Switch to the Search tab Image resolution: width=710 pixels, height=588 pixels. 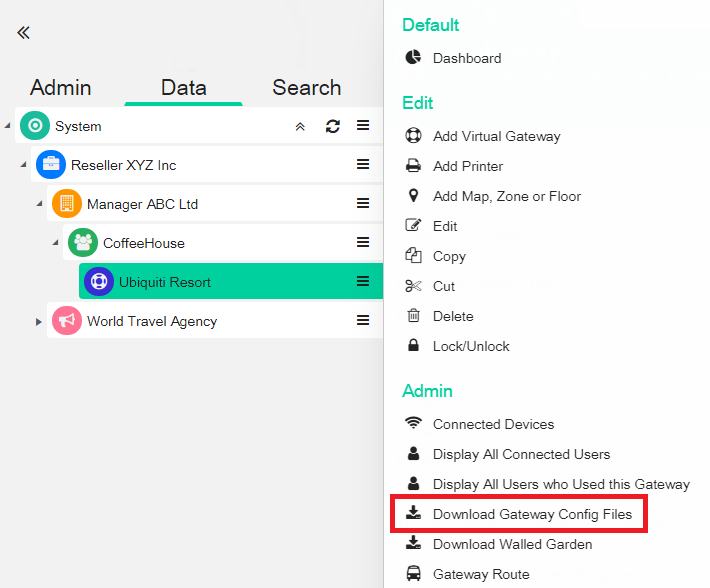(306, 88)
